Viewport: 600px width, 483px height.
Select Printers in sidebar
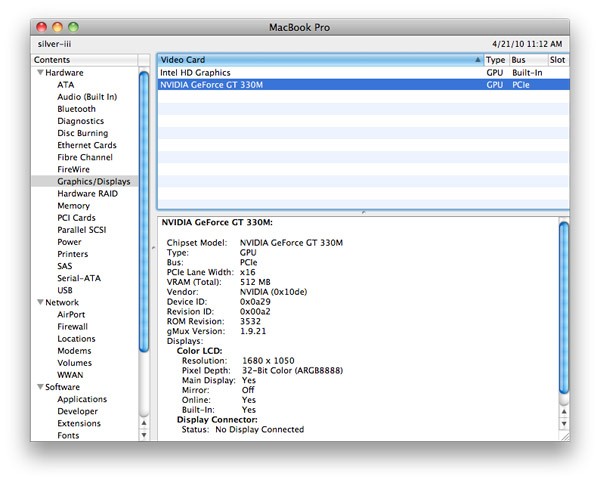pyautogui.click(x=72, y=254)
